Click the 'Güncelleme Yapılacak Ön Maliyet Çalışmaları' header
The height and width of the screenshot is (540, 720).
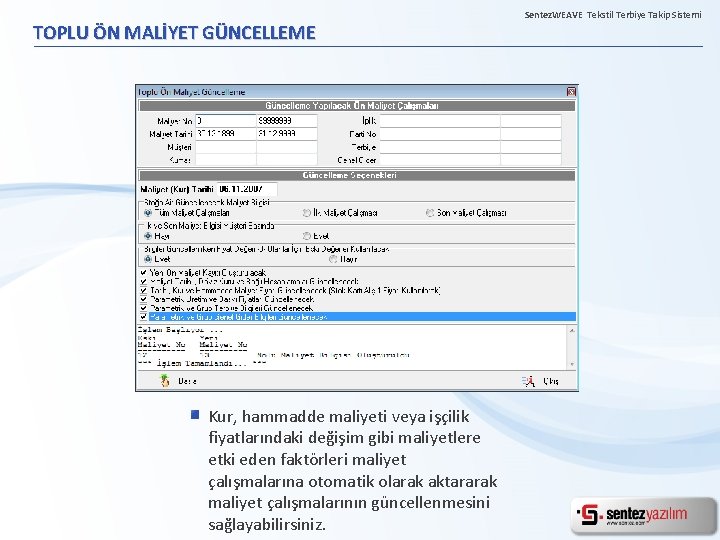click(357, 106)
